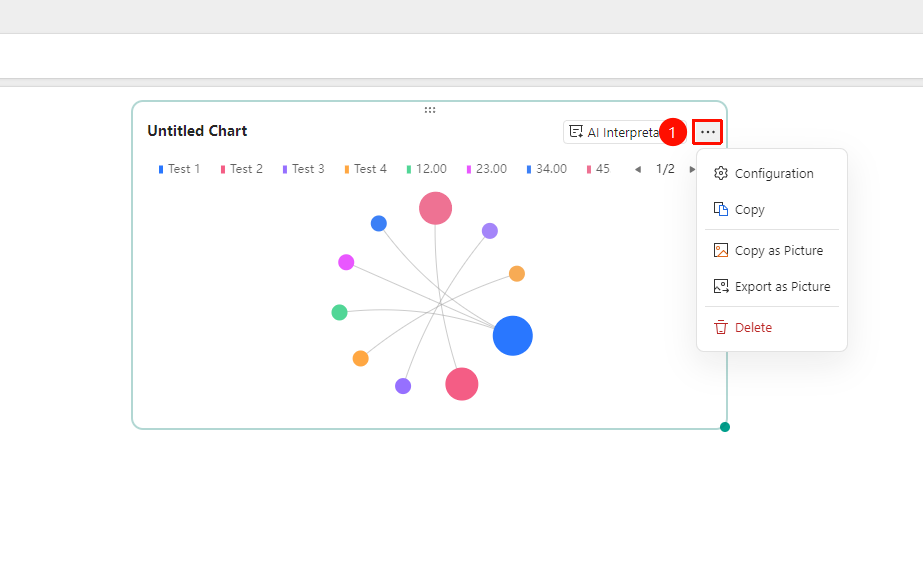Click the green resize handle at chart corner
This screenshot has width=923, height=565.
725,427
